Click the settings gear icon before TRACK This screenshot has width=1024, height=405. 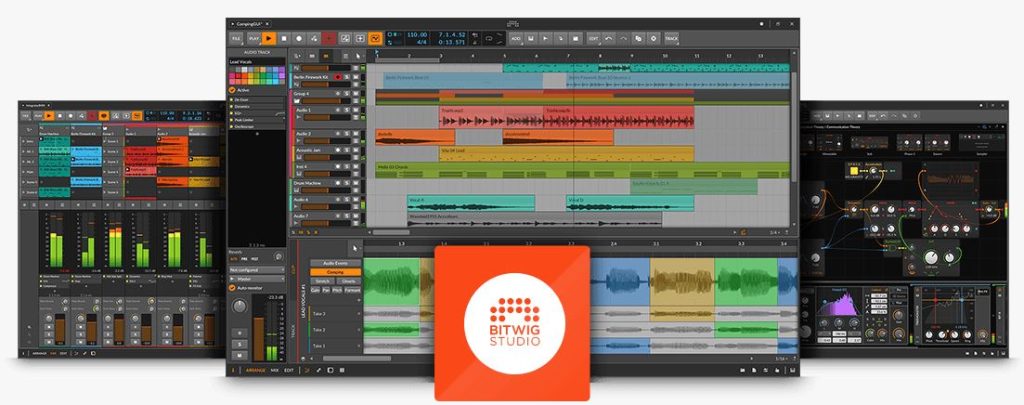coord(653,39)
